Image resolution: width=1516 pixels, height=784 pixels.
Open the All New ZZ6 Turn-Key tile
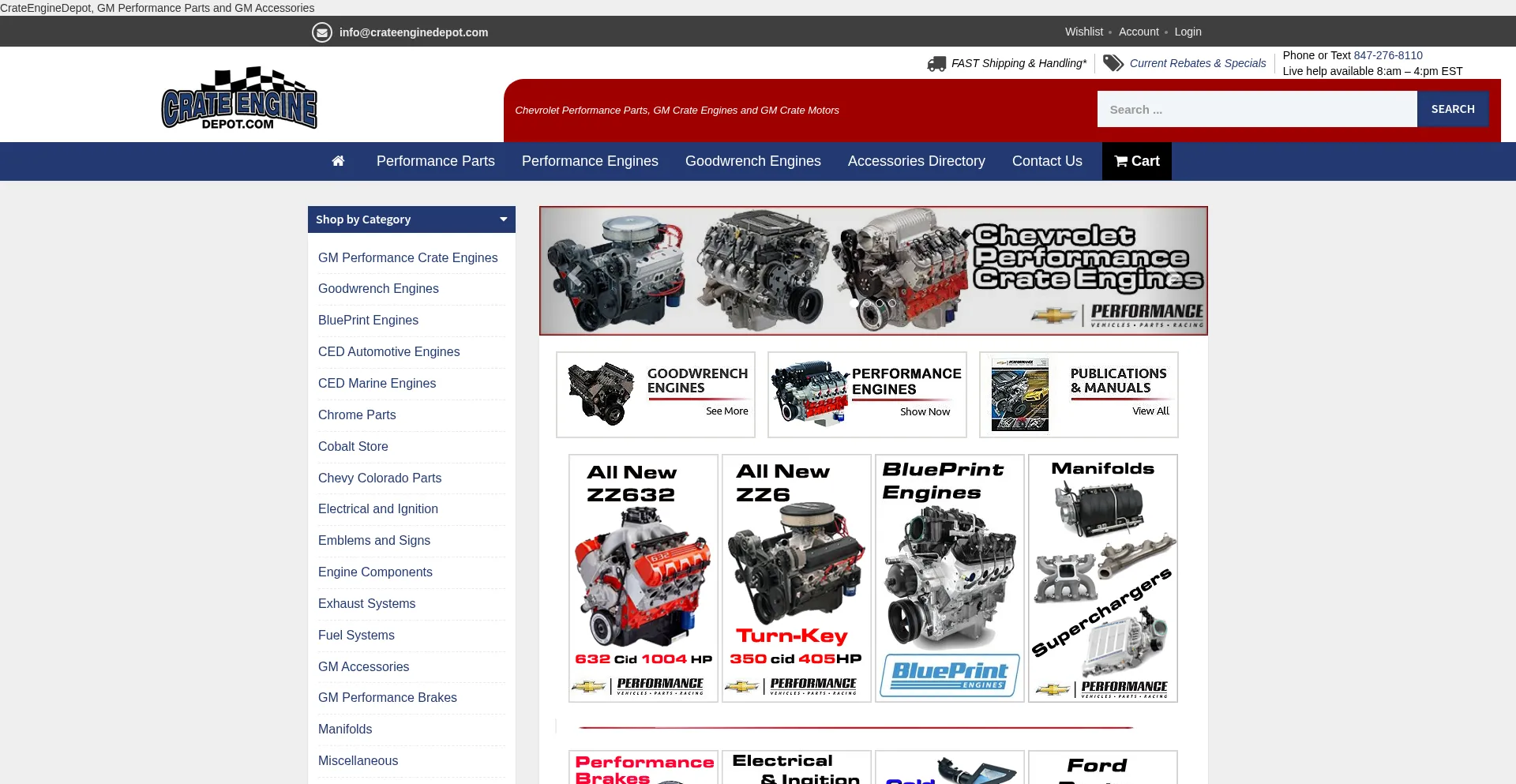tap(797, 578)
